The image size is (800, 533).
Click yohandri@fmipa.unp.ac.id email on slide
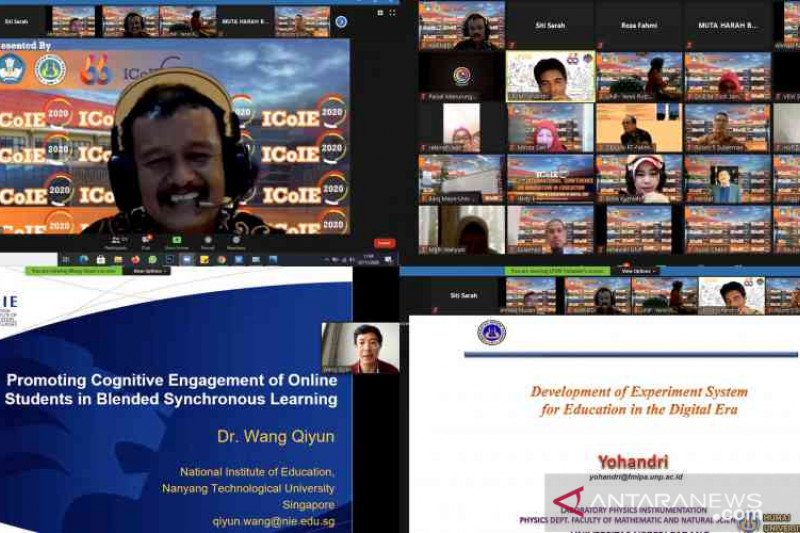pyautogui.click(x=636, y=477)
